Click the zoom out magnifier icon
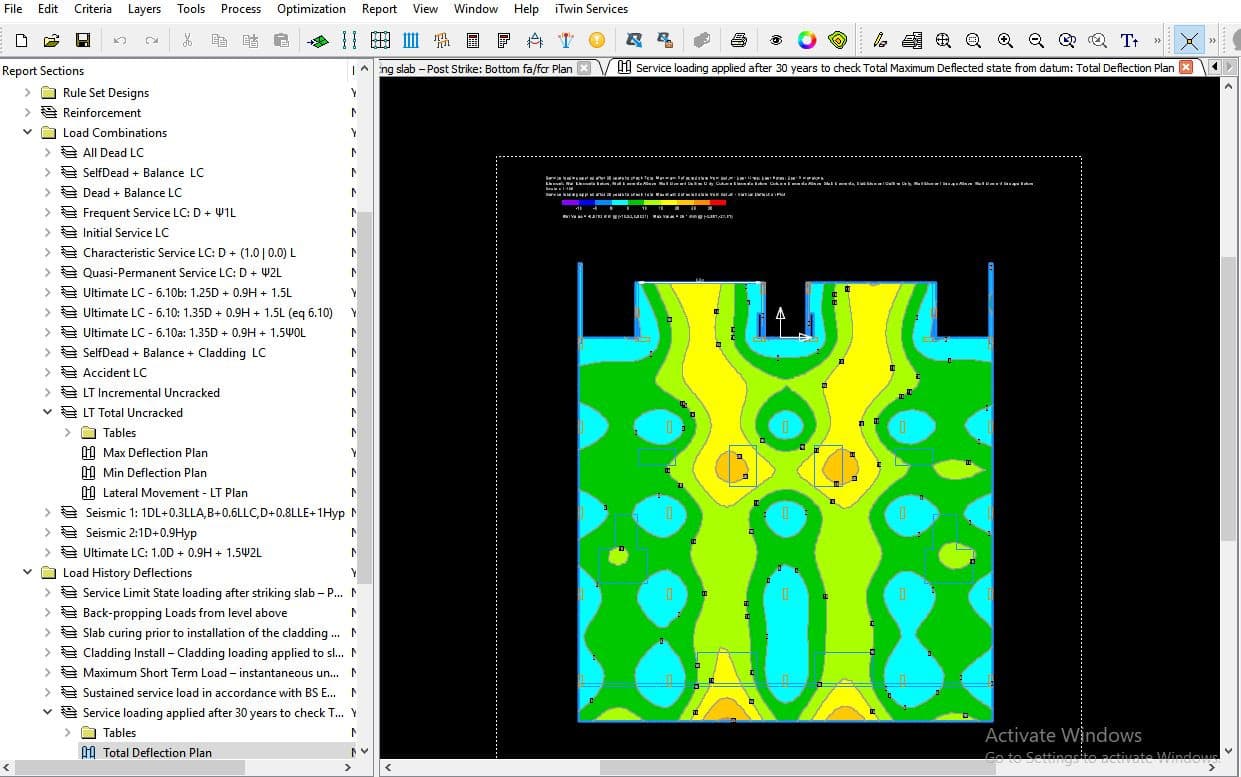This screenshot has width=1241, height=777. [1036, 41]
